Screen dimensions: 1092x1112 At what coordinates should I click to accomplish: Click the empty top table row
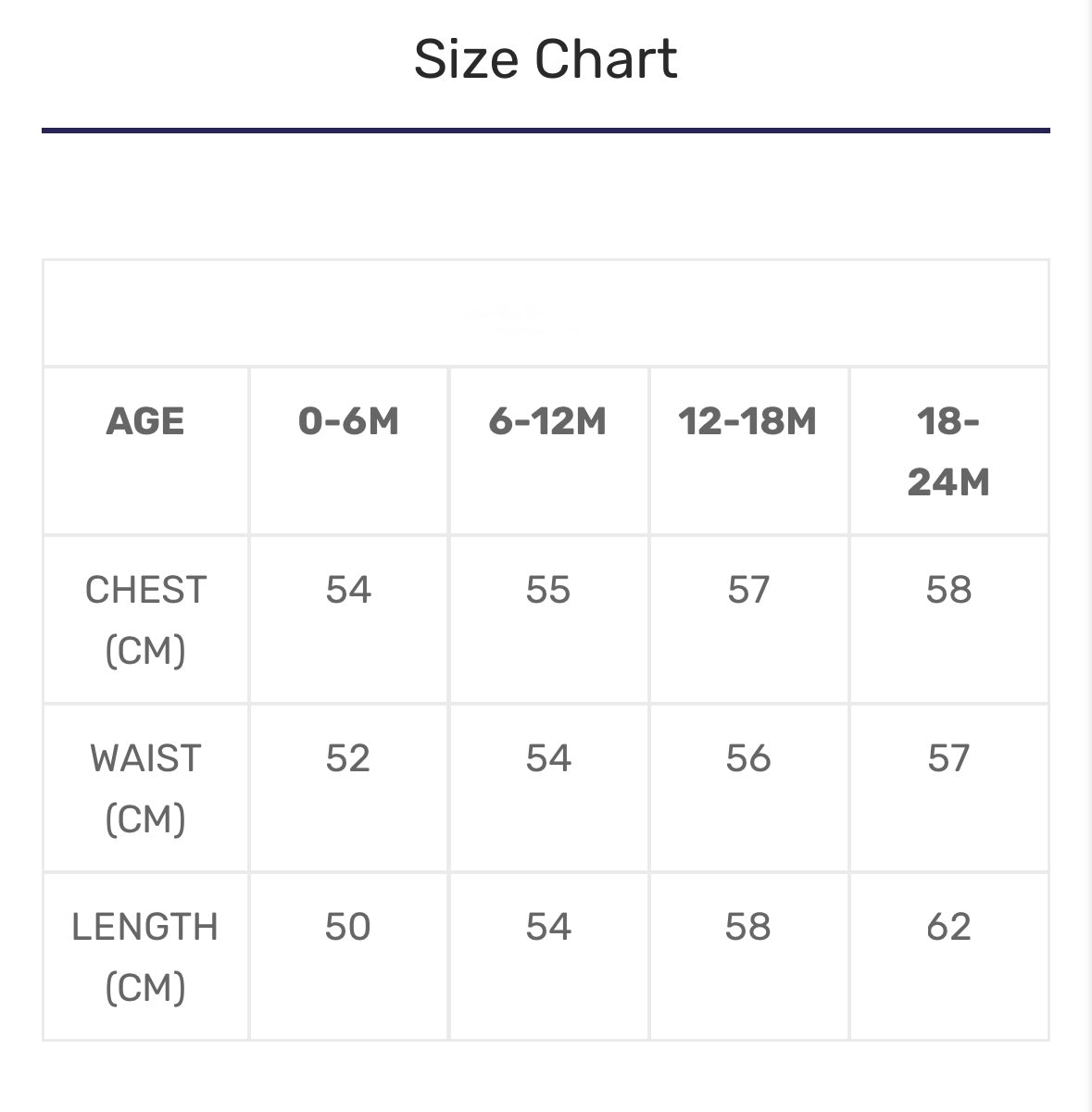(x=546, y=313)
